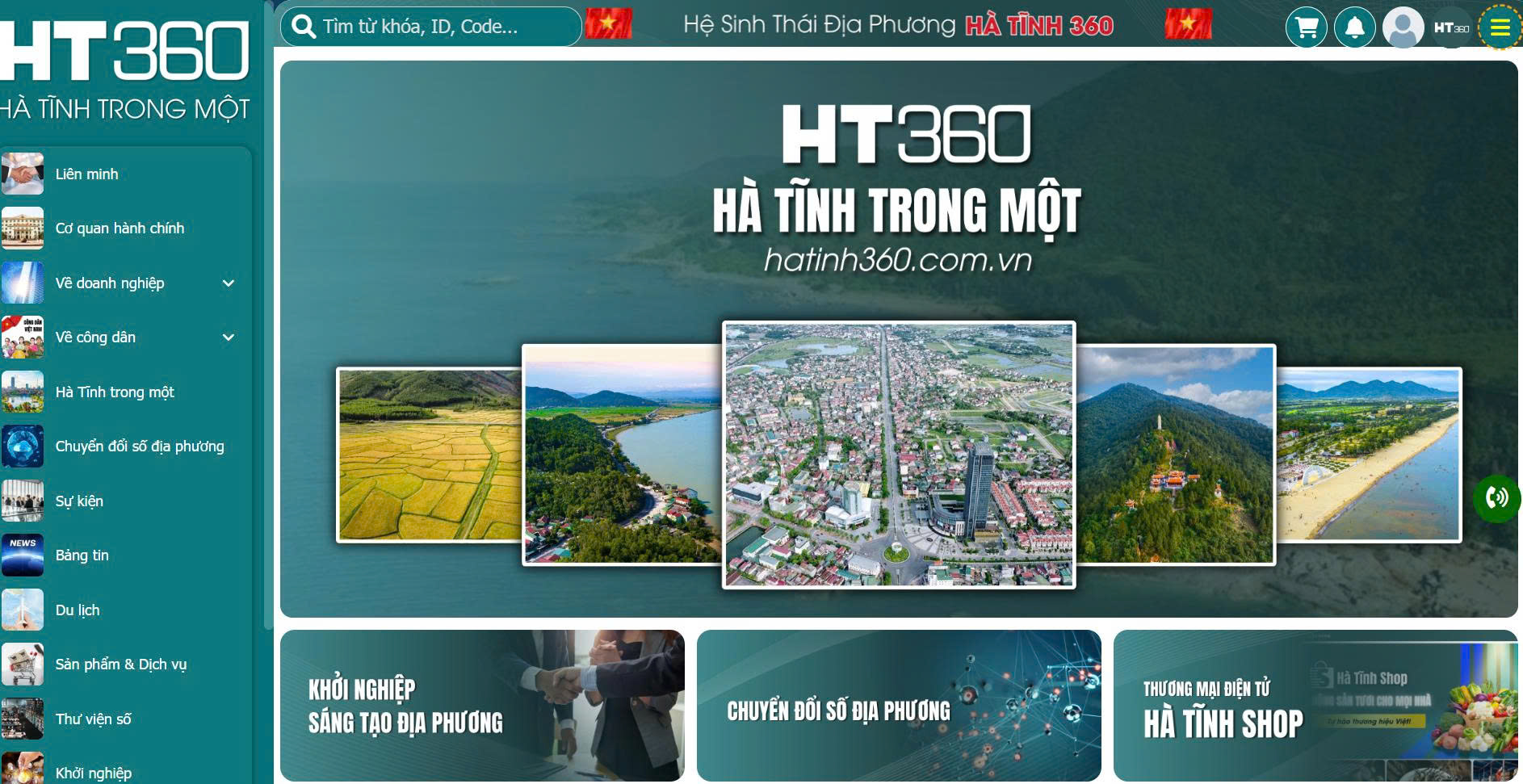1523x784 pixels.
Task: Open the shopping cart icon
Action: (1306, 27)
